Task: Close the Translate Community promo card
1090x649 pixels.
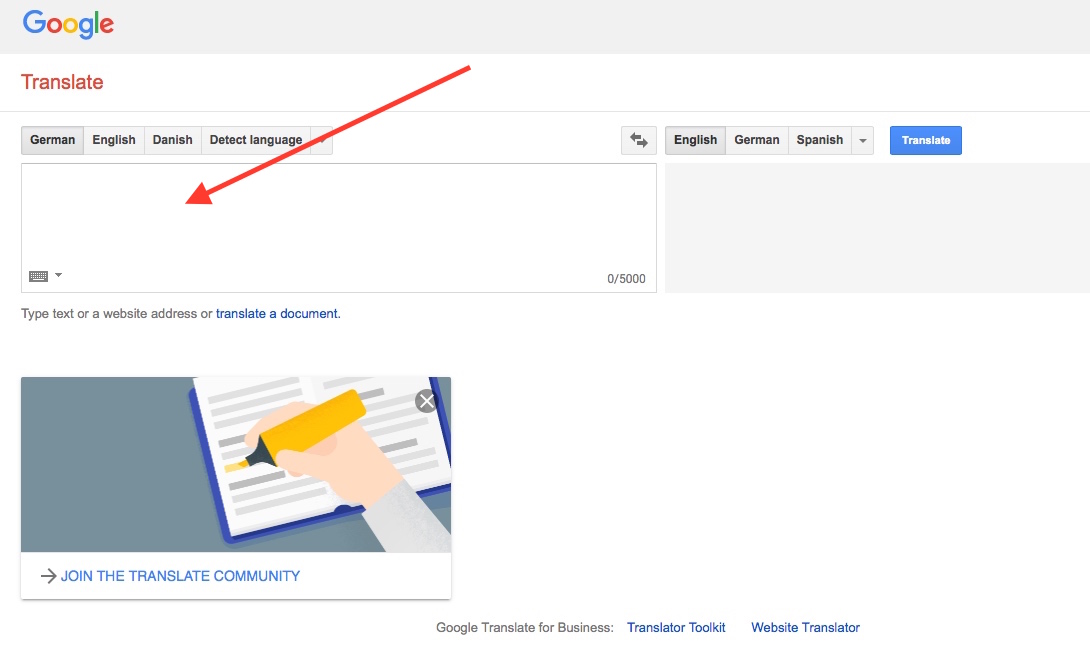Action: pyautogui.click(x=426, y=401)
